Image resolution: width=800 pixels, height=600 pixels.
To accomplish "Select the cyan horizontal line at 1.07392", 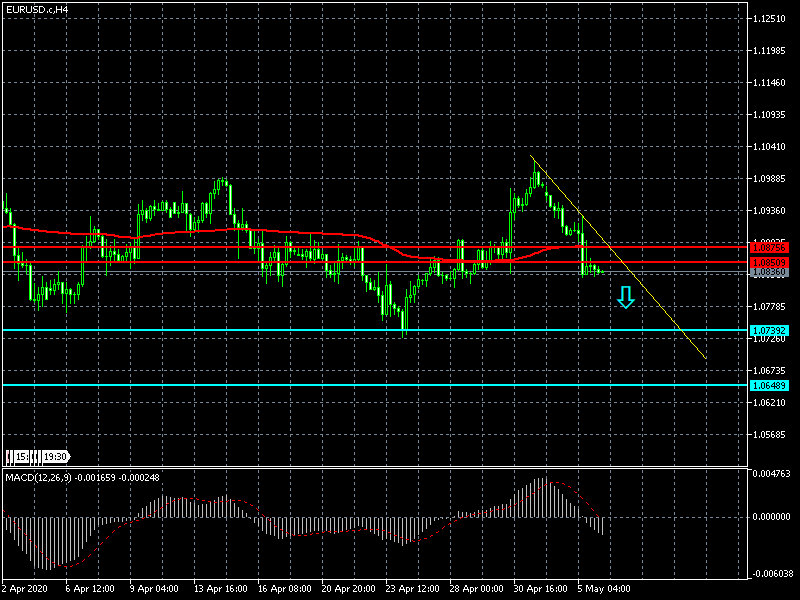I will 300,330.
